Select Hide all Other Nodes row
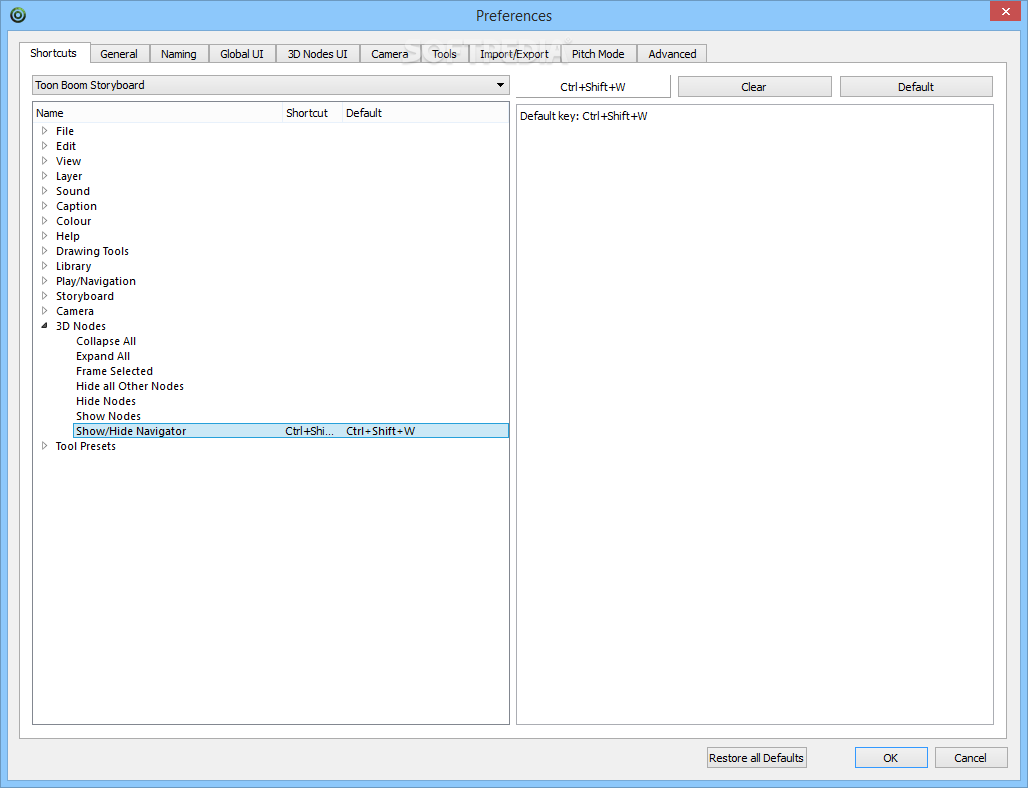The width and height of the screenshot is (1028, 788). (290, 386)
